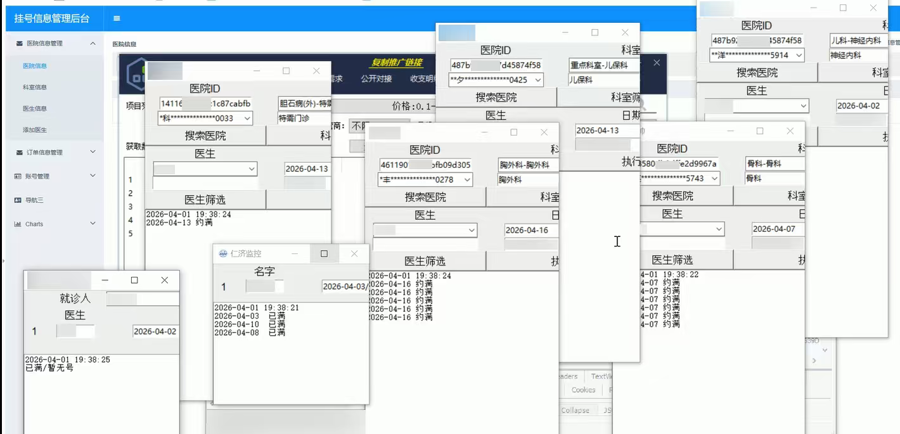Collapse the 医院信息管理 menu chevron
Image resolution: width=900 pixels, height=434 pixels.
coord(93,44)
